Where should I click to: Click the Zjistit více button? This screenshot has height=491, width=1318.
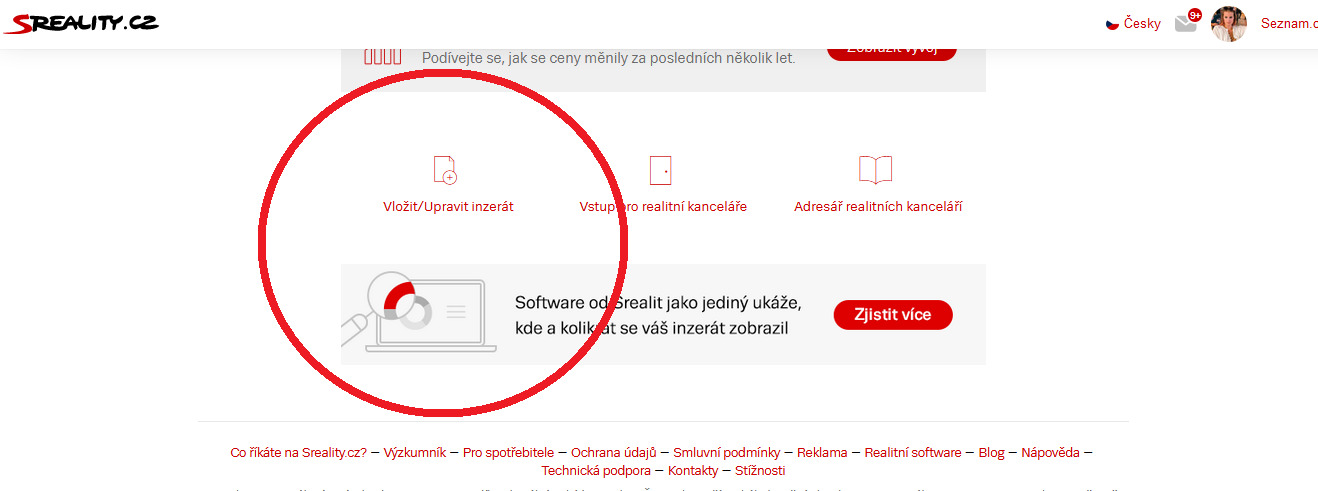click(893, 315)
